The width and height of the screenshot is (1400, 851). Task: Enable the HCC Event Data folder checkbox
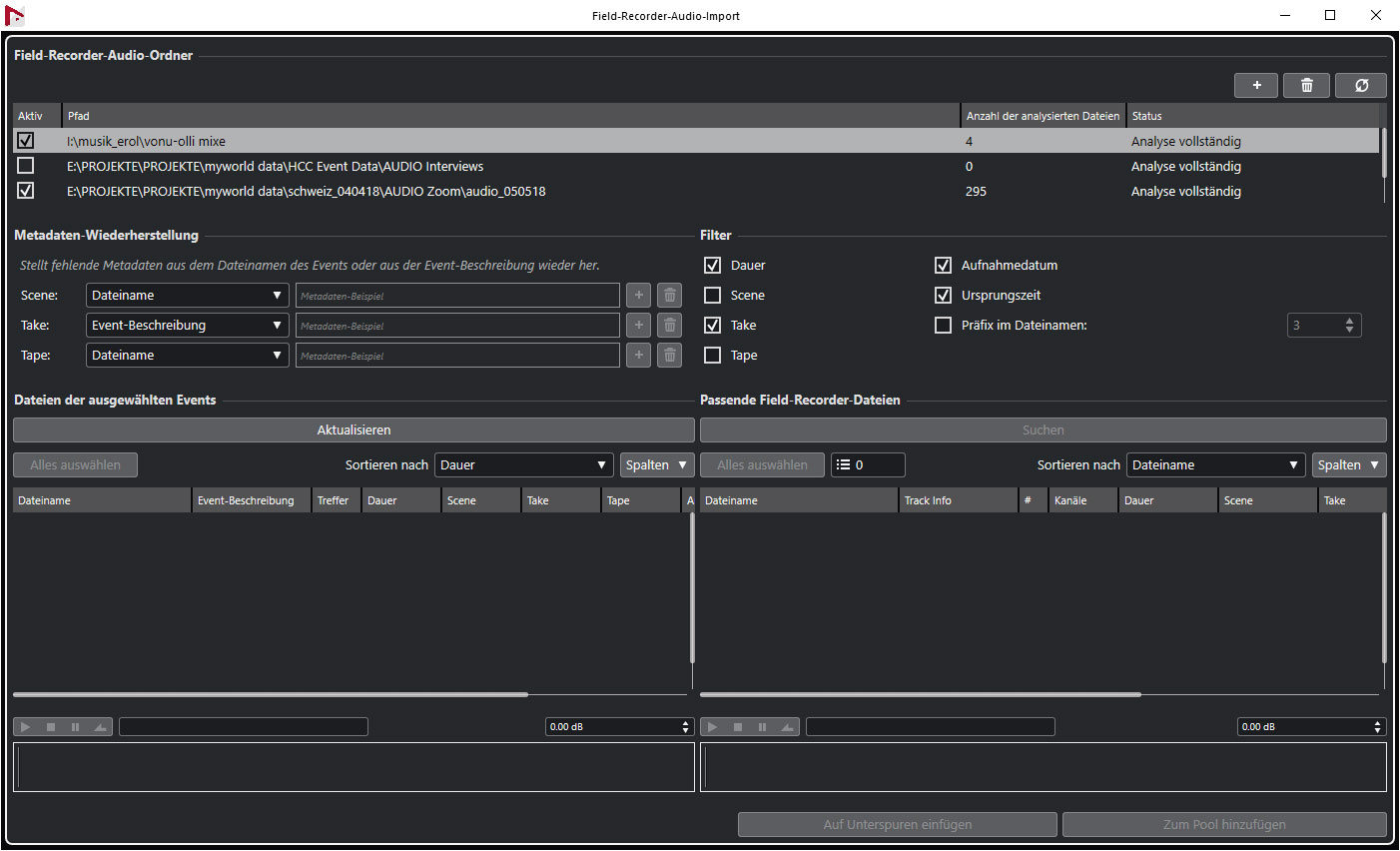click(x=26, y=166)
